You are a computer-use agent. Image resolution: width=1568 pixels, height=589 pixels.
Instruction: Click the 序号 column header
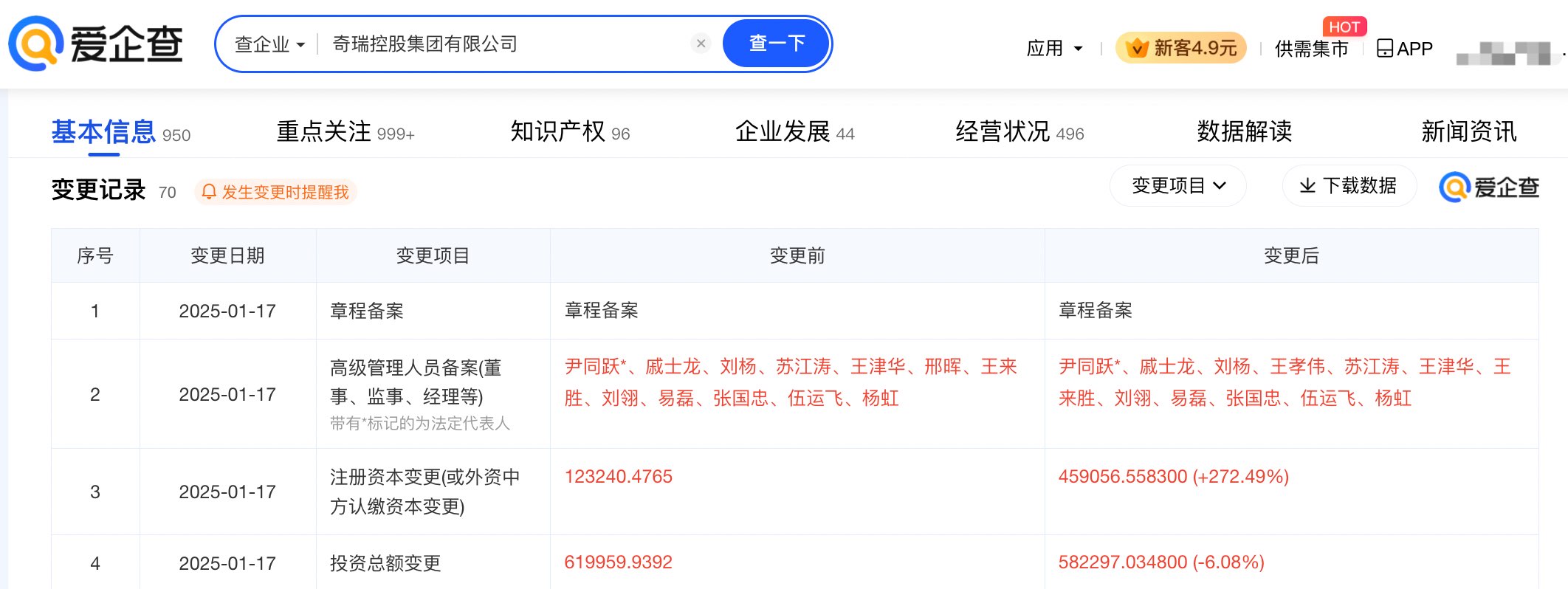95,256
